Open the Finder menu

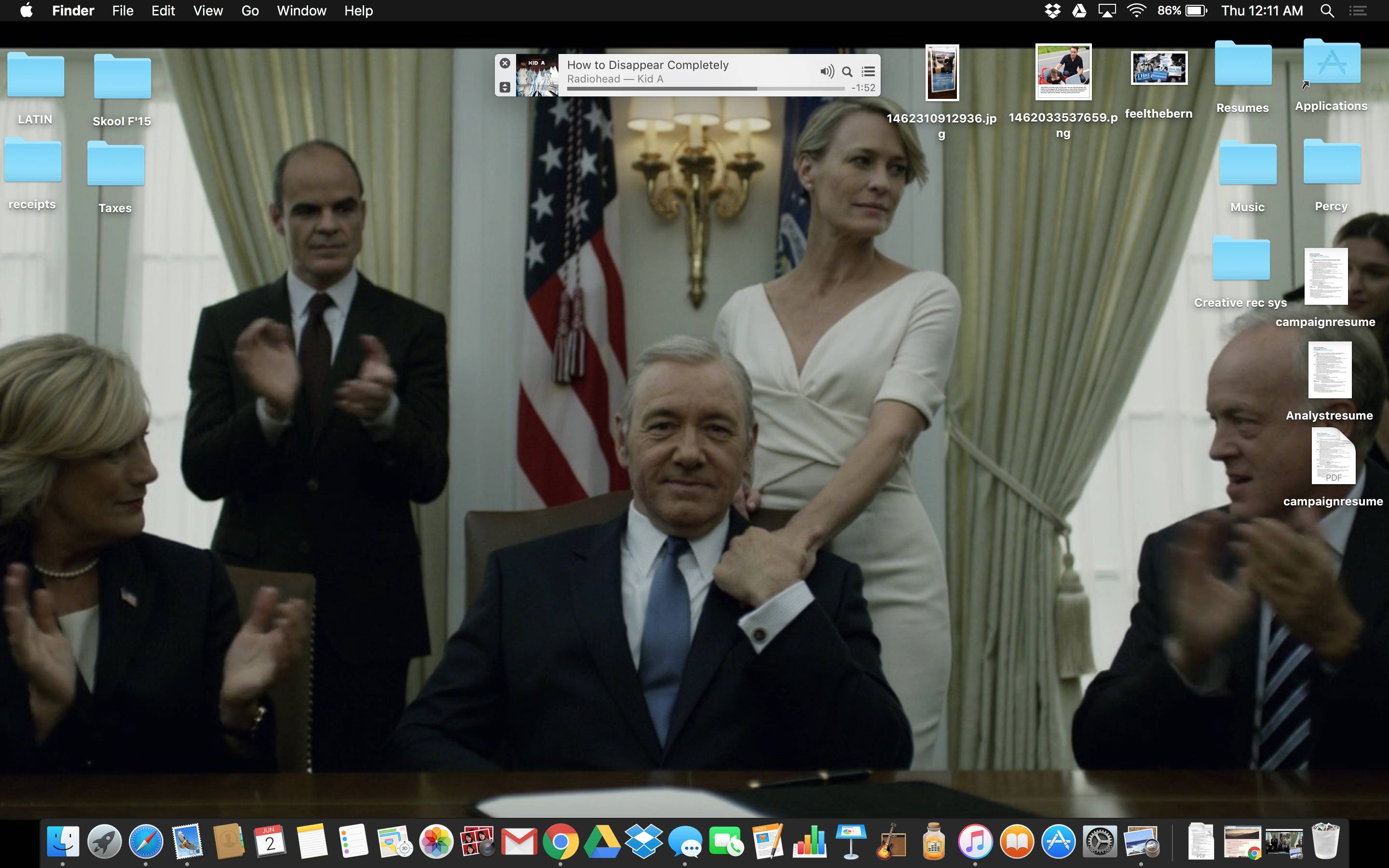click(x=73, y=10)
